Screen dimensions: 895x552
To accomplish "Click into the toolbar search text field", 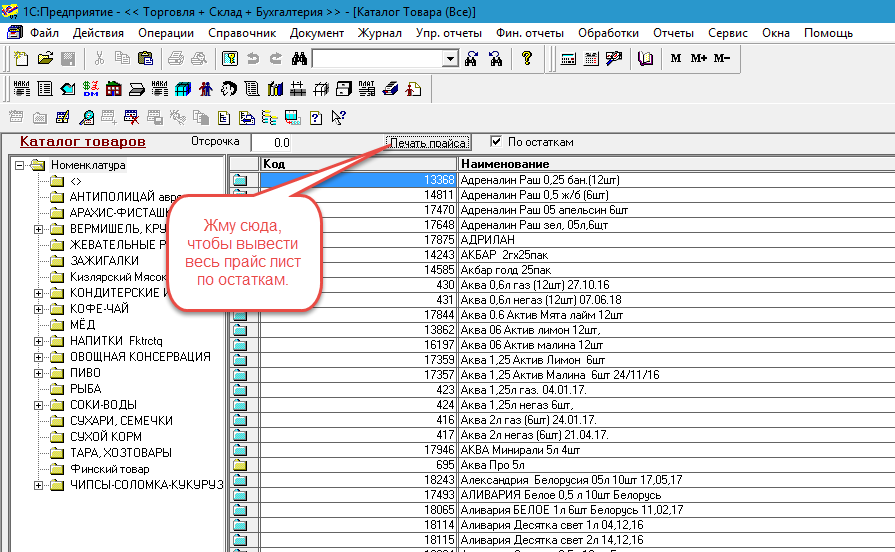I will (378, 58).
